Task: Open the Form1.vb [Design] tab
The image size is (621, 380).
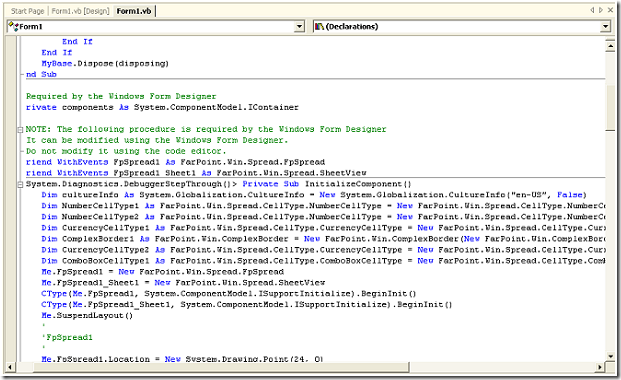Action: tap(80, 11)
